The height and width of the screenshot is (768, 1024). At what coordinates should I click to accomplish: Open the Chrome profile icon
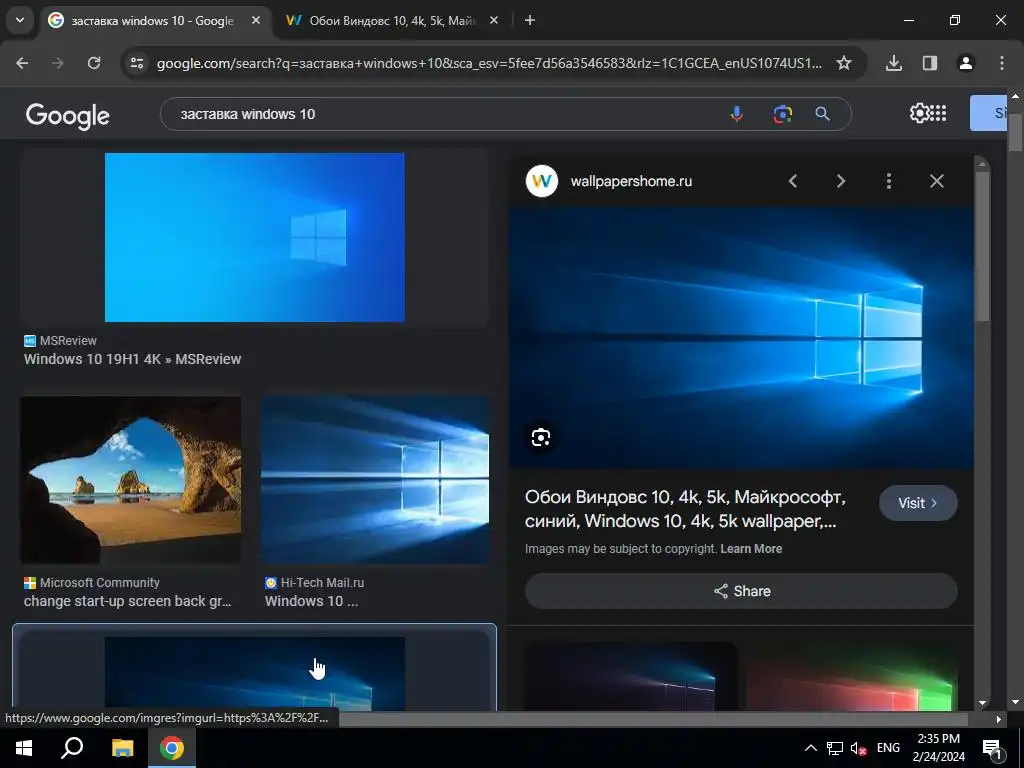966,63
